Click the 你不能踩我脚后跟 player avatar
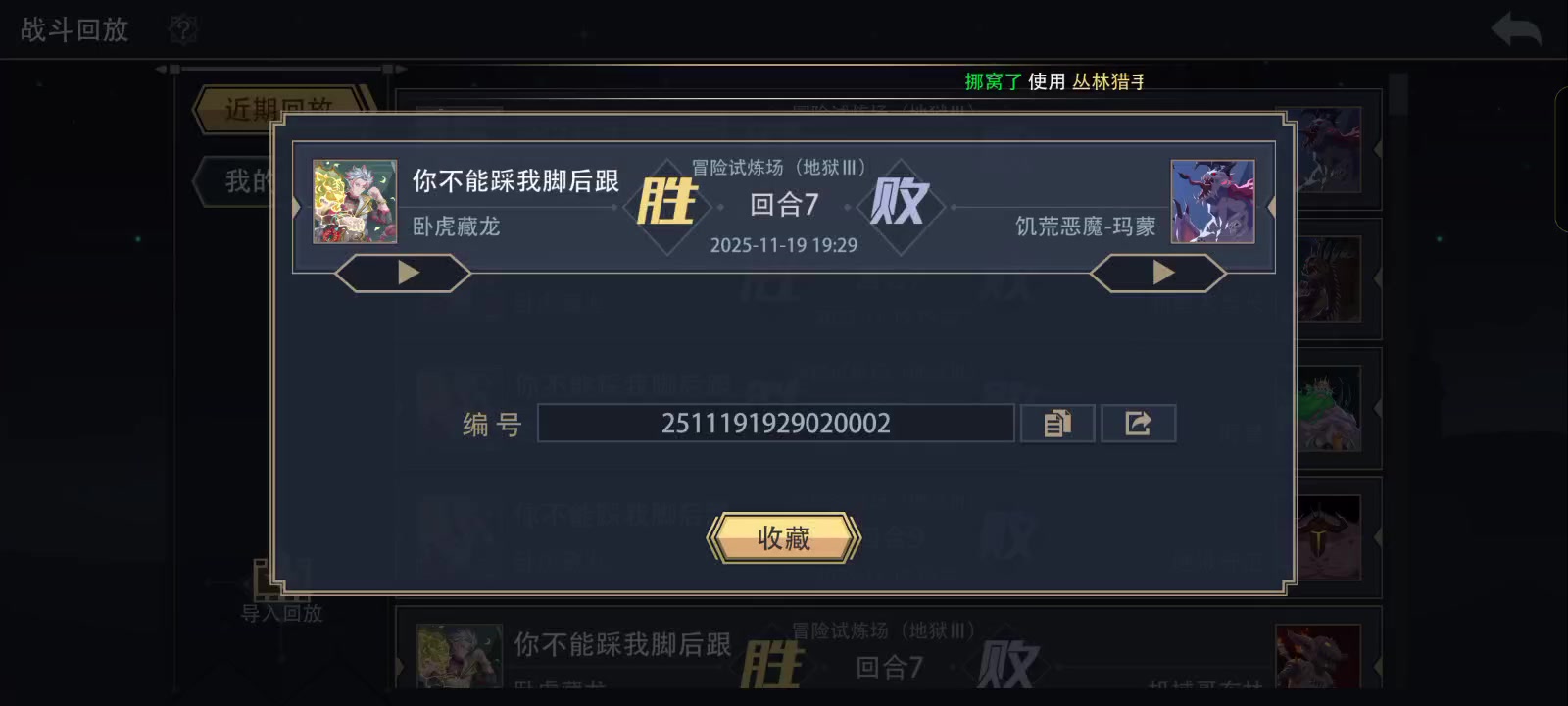1568x706 pixels. (x=355, y=202)
